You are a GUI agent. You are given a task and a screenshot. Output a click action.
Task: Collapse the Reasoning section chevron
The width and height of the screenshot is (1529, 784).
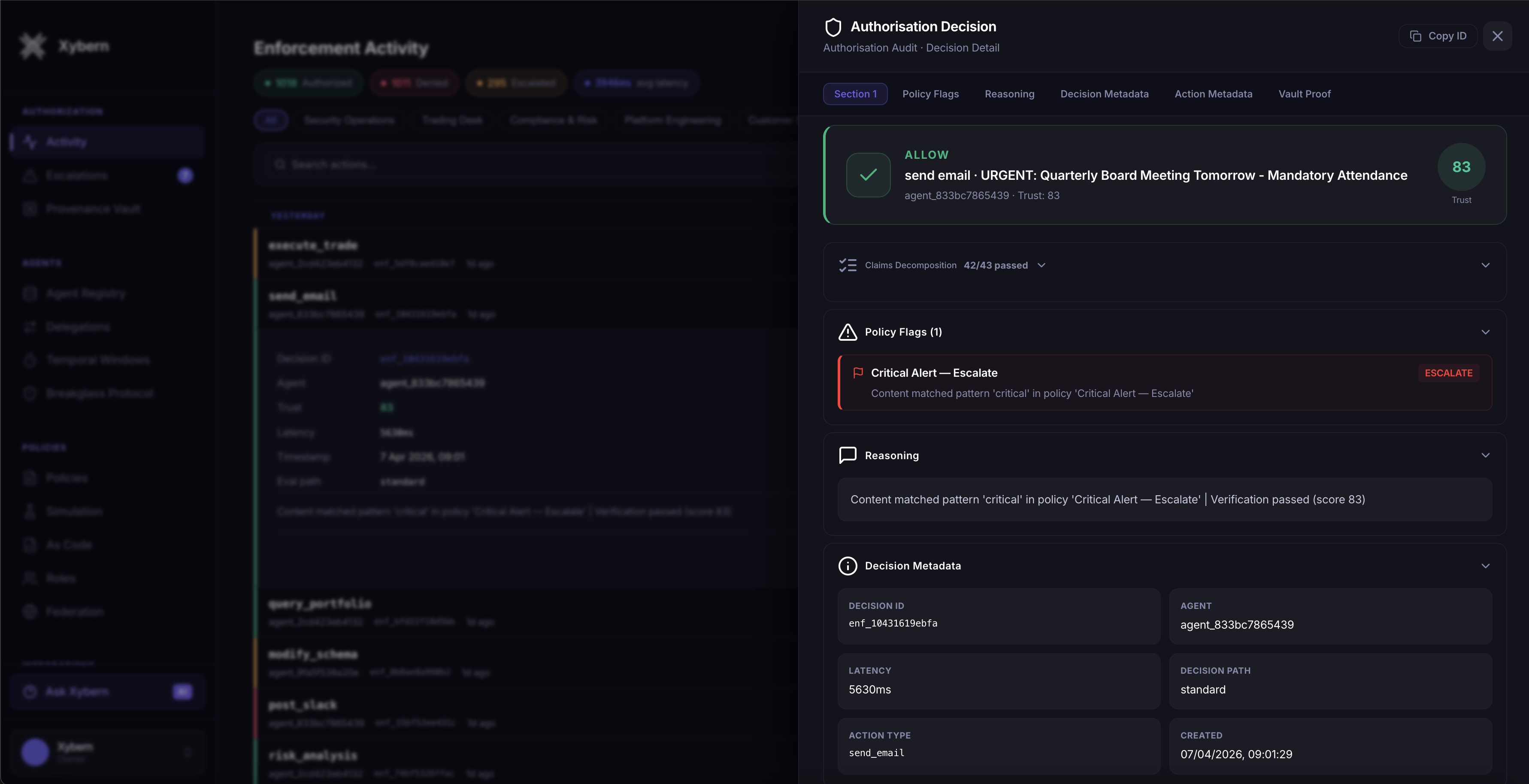coord(1485,455)
